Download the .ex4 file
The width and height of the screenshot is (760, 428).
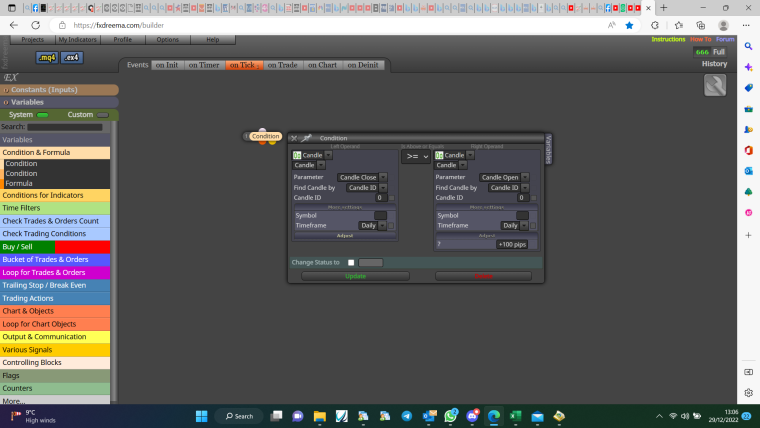(72, 58)
